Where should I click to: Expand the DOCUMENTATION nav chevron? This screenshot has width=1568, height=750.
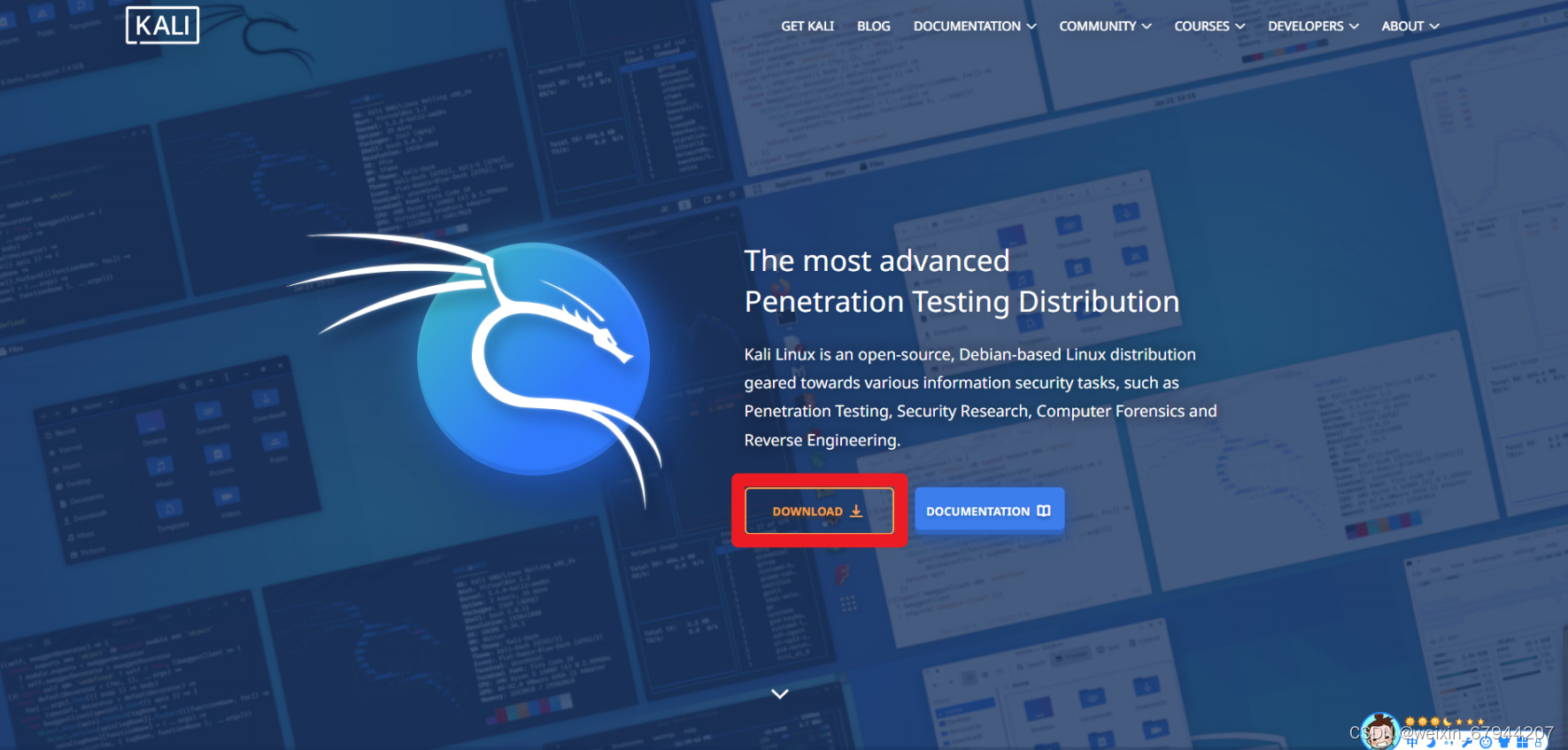click(1031, 27)
